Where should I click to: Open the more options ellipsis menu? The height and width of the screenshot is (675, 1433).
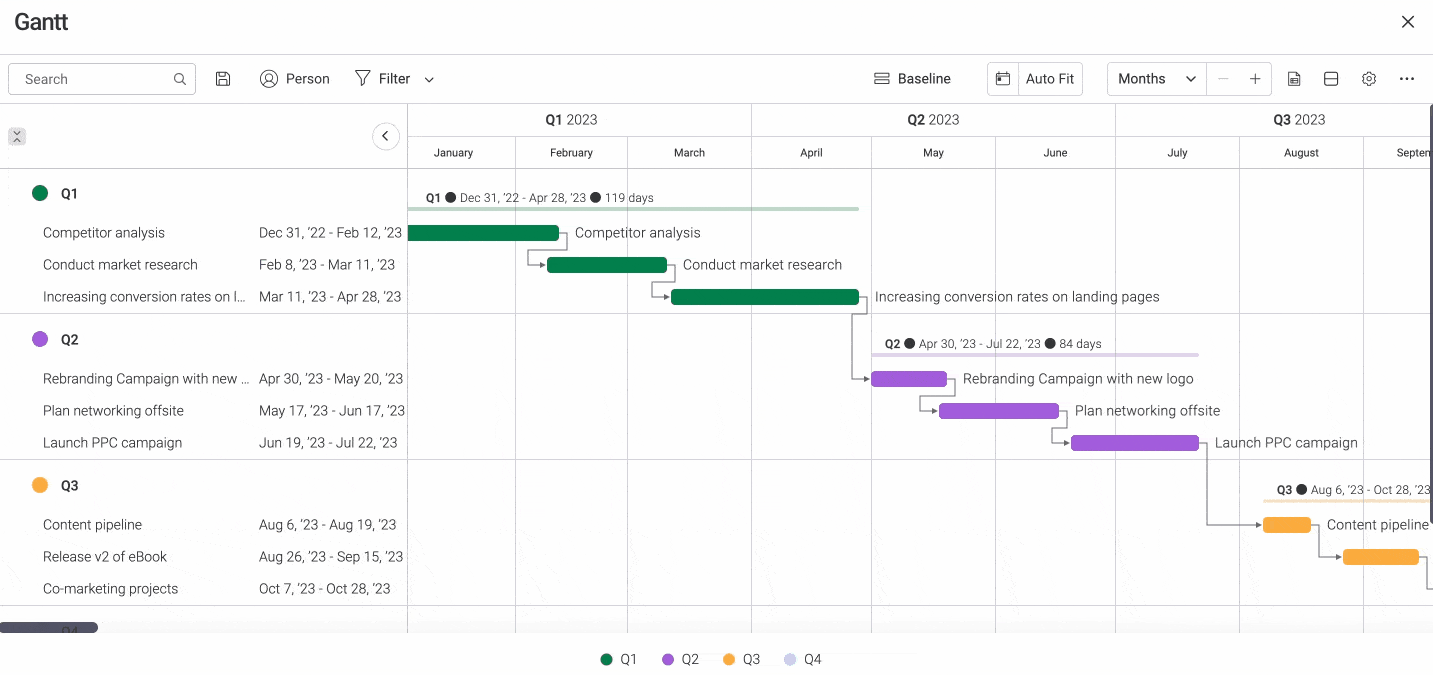pos(1406,78)
